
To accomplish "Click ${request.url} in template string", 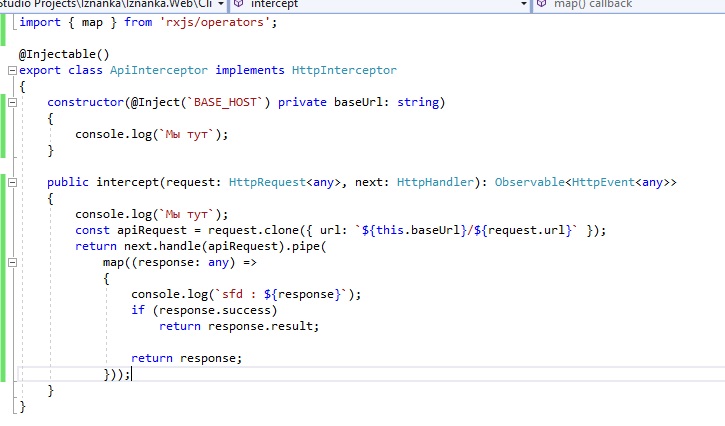I will (x=523, y=230).
